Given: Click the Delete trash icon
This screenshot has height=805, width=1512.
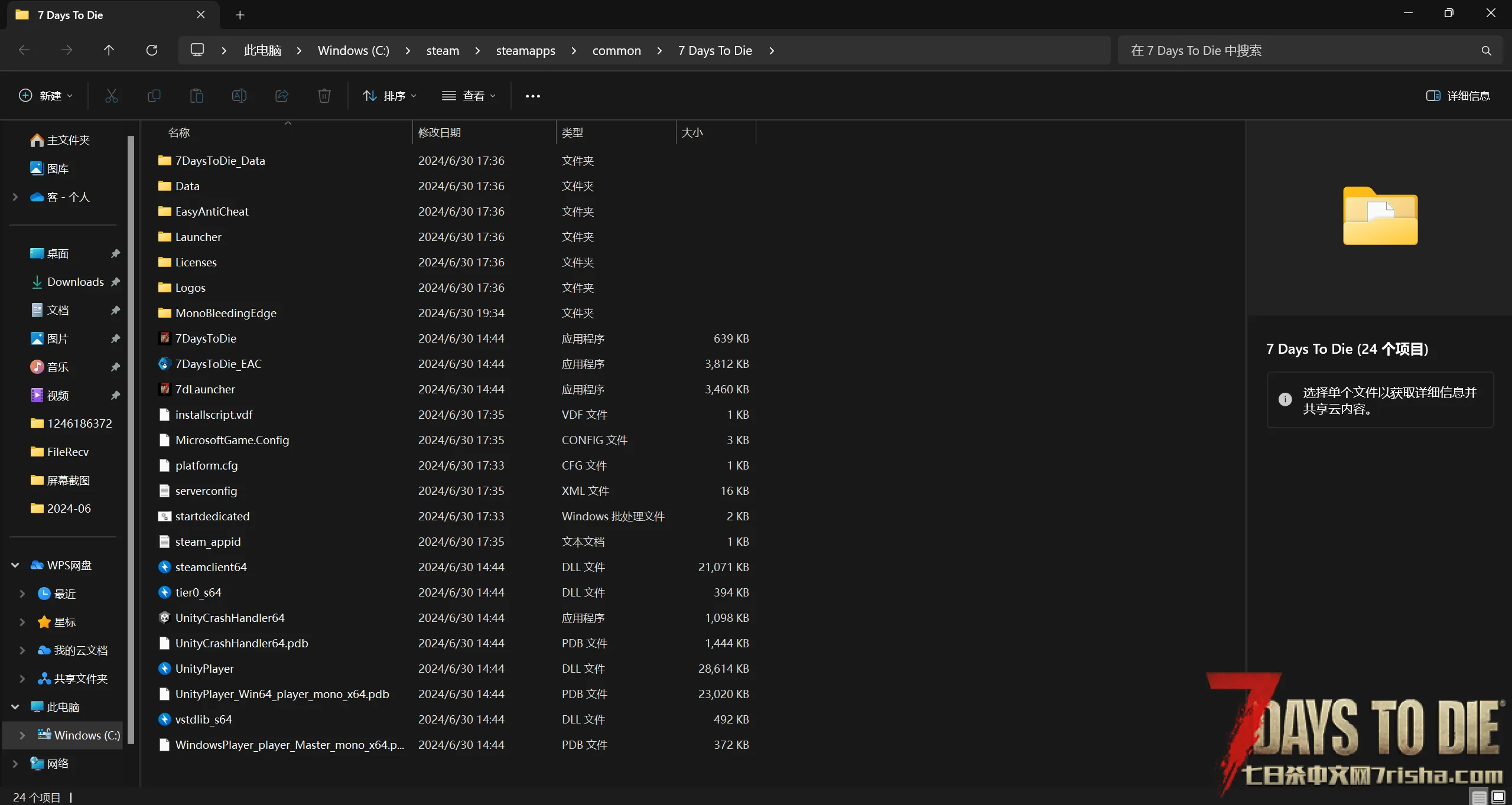Looking at the screenshot, I should click(324, 96).
